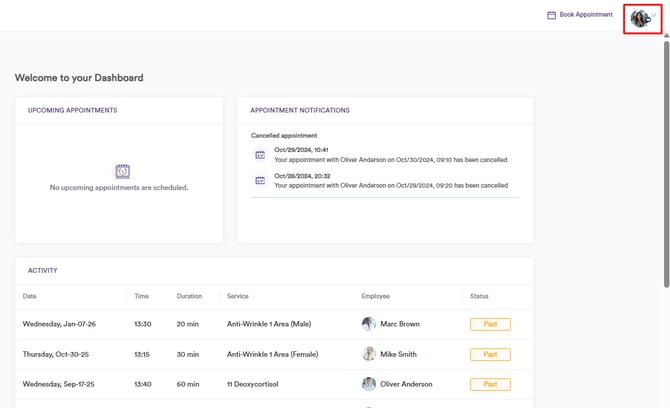670x408 pixels.
Task: Click the Date column header
Action: (x=30, y=296)
